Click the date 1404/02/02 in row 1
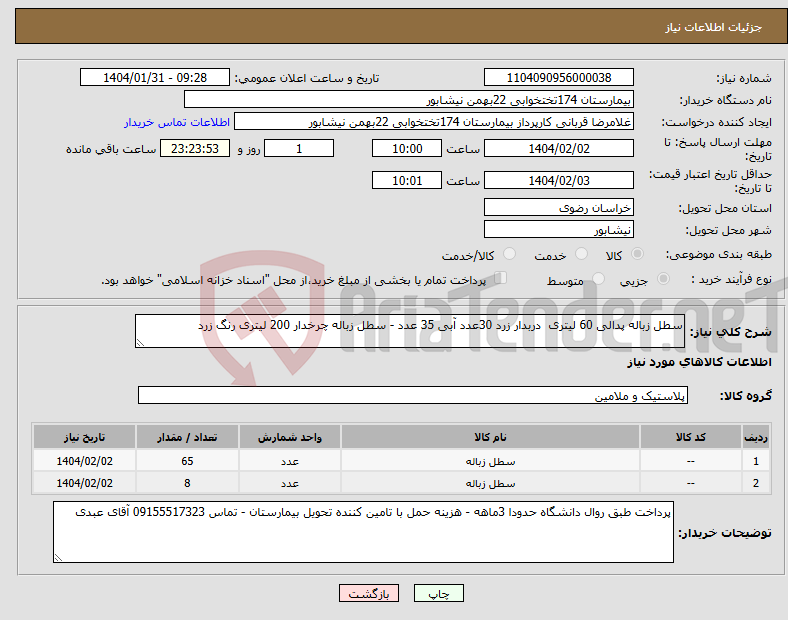The width and height of the screenshot is (788, 620). (84, 461)
